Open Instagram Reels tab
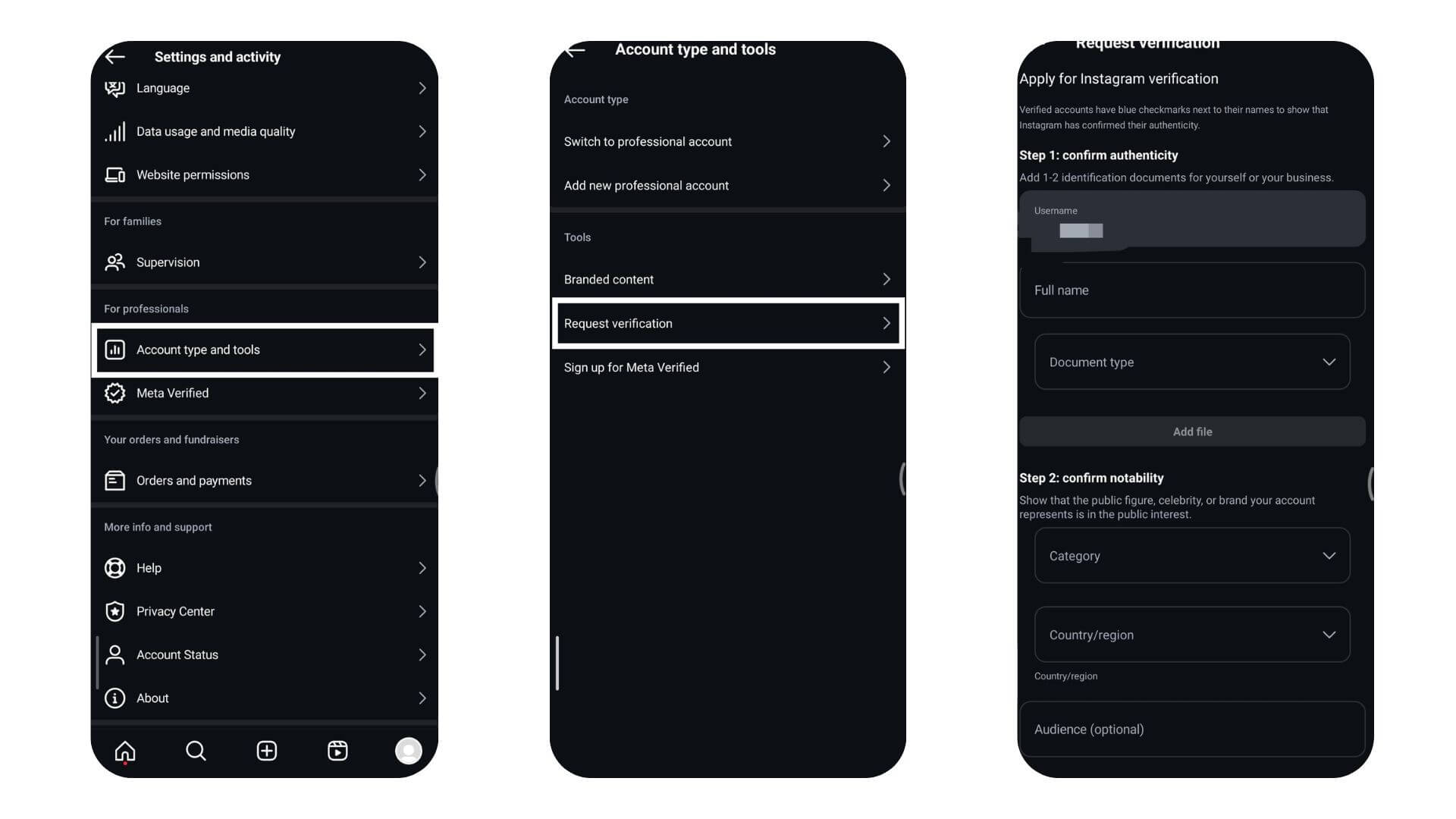Viewport: 1456px width, 819px height. pos(337,751)
